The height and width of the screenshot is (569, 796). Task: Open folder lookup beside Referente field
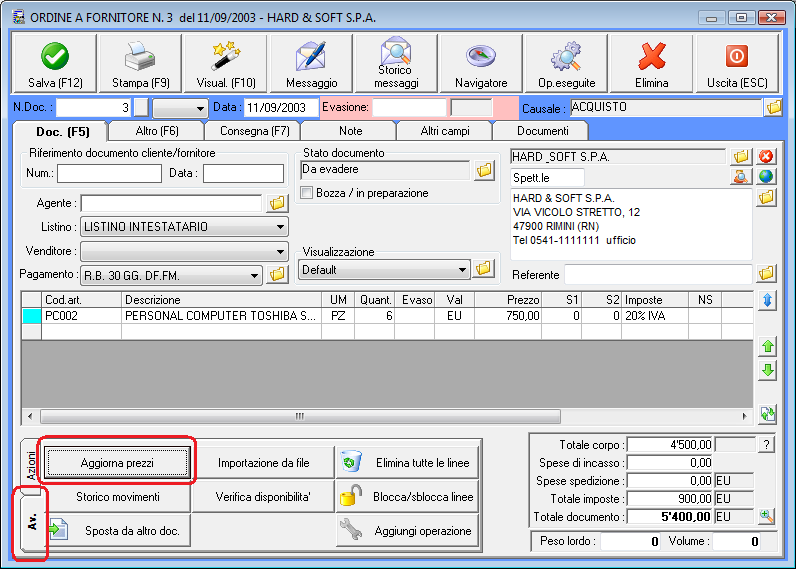[766, 274]
